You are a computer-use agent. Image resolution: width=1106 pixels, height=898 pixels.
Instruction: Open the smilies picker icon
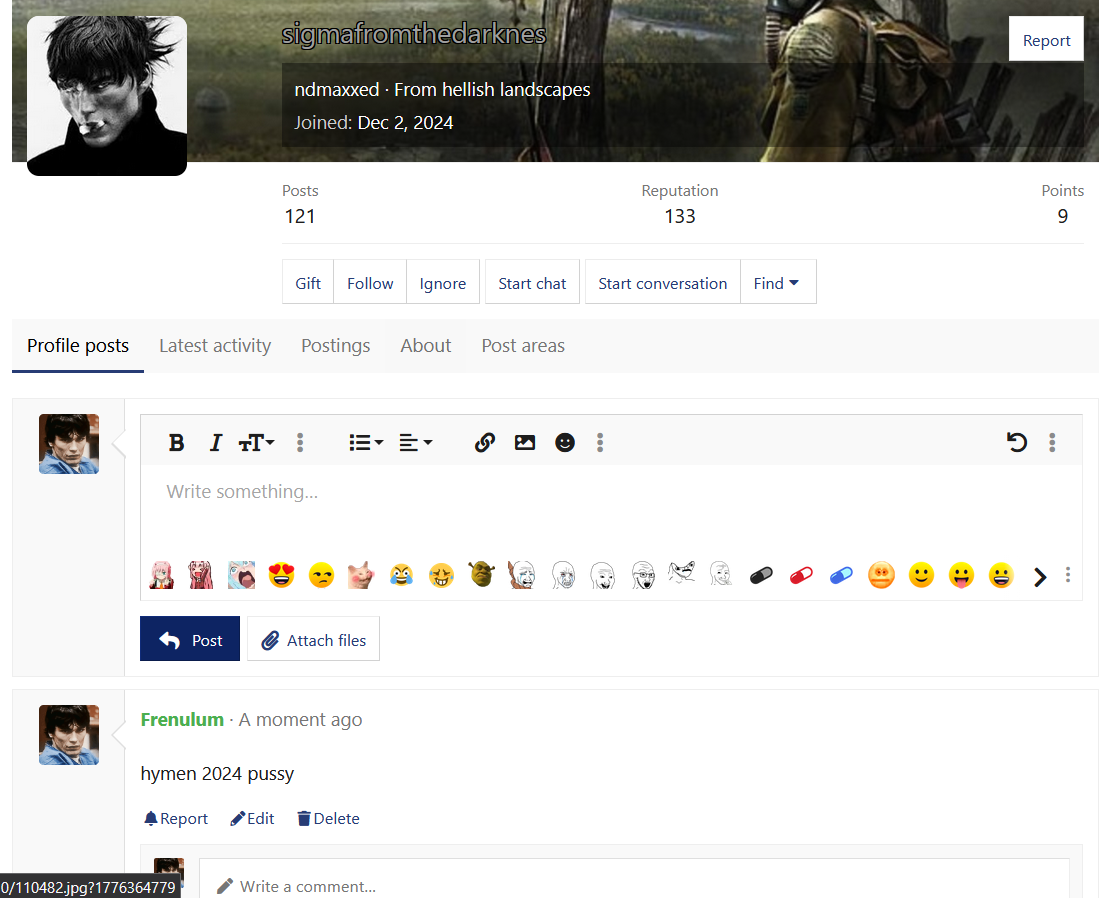coord(565,442)
